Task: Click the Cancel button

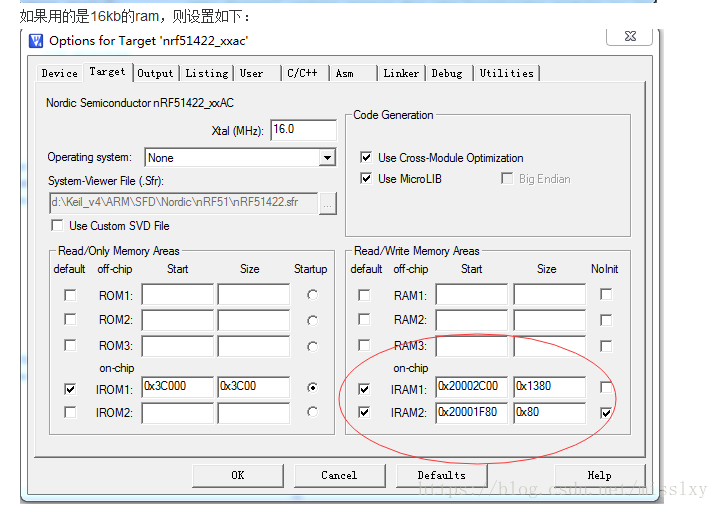Action: [x=339, y=476]
